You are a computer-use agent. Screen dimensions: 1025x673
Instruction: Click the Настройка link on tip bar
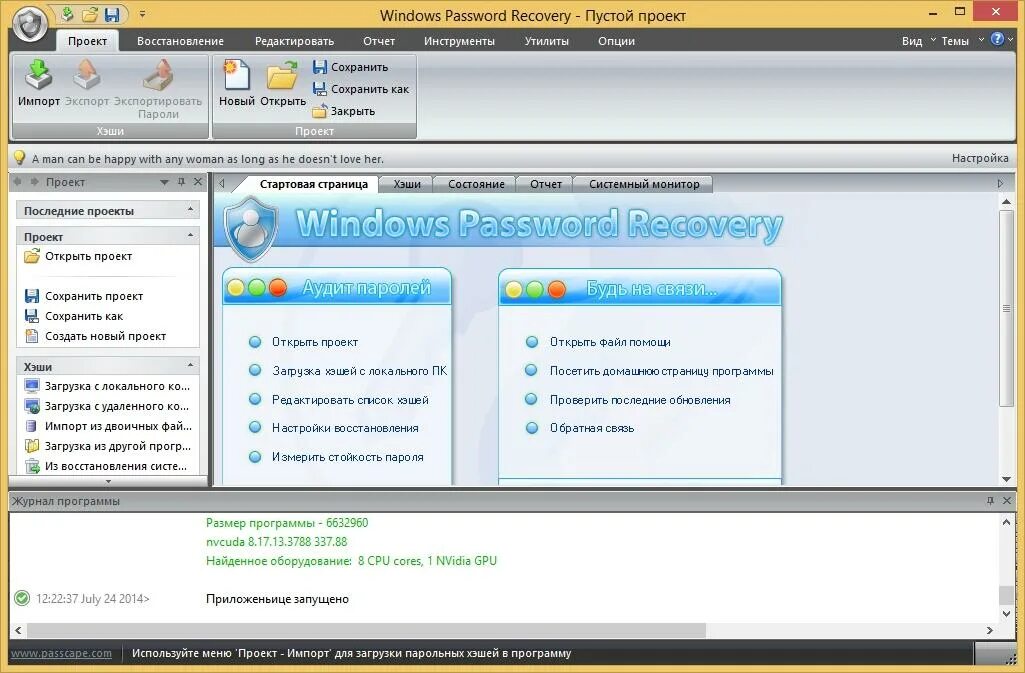pos(979,158)
